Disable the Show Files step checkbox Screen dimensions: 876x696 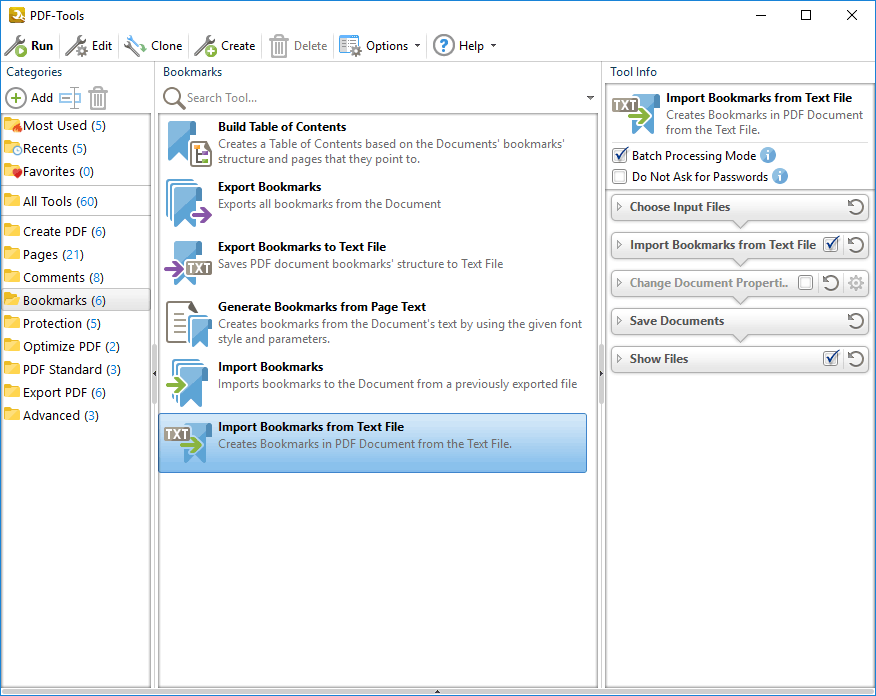tap(830, 359)
